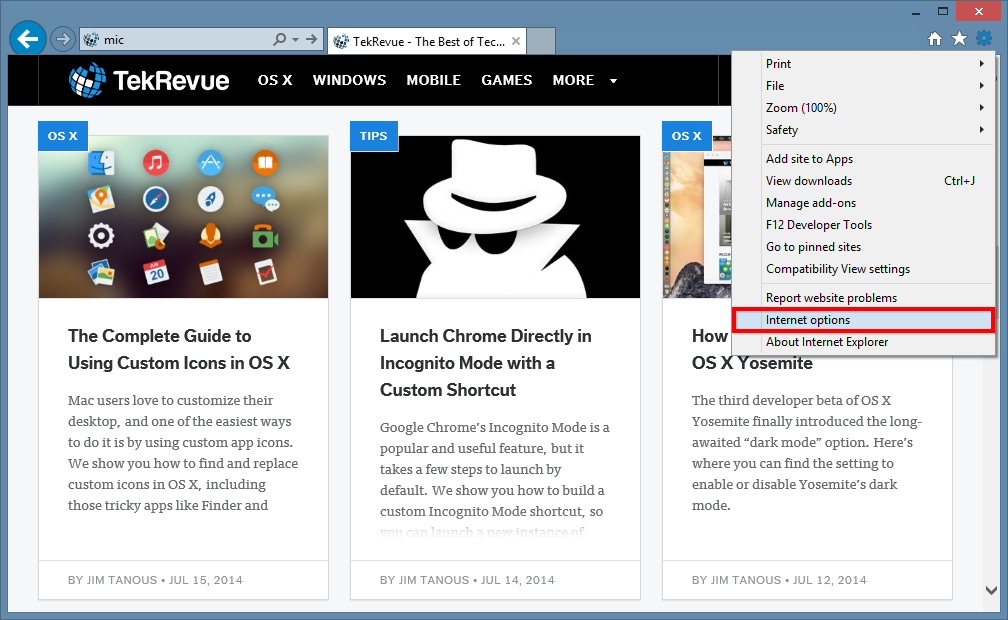Select View downloads menu item

coord(863,181)
